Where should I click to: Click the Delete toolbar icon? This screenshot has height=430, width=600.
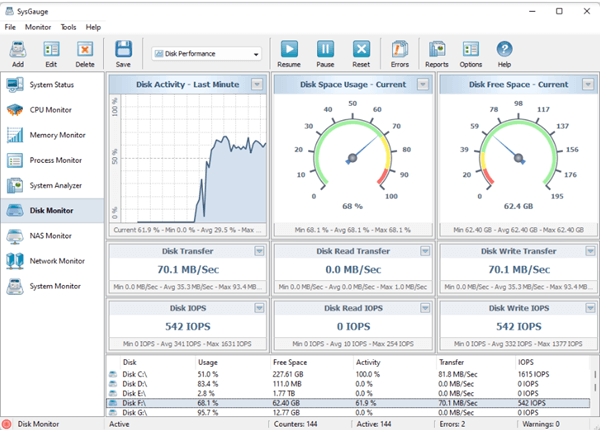pyautogui.click(x=85, y=50)
